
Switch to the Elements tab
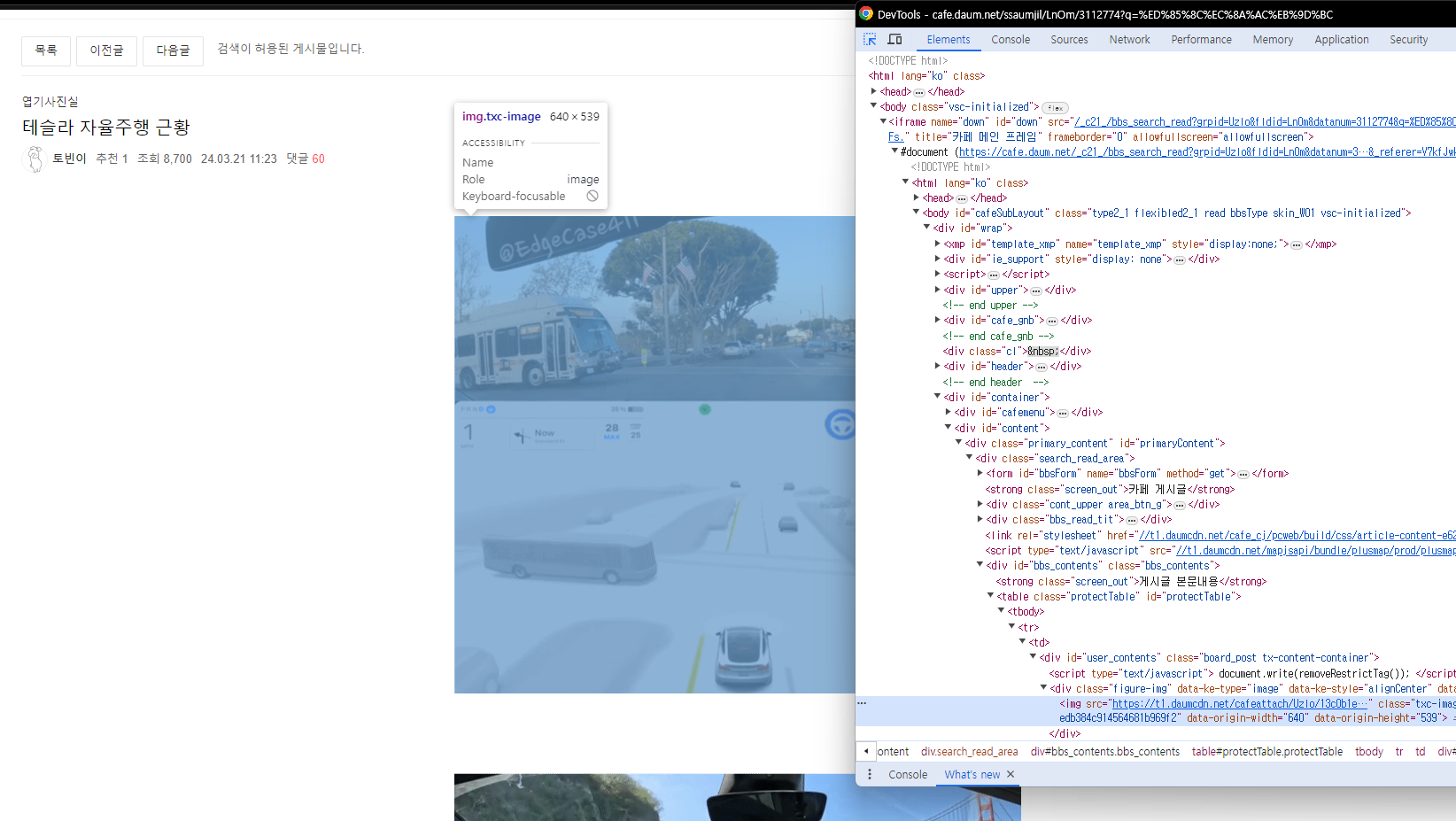[x=948, y=40]
